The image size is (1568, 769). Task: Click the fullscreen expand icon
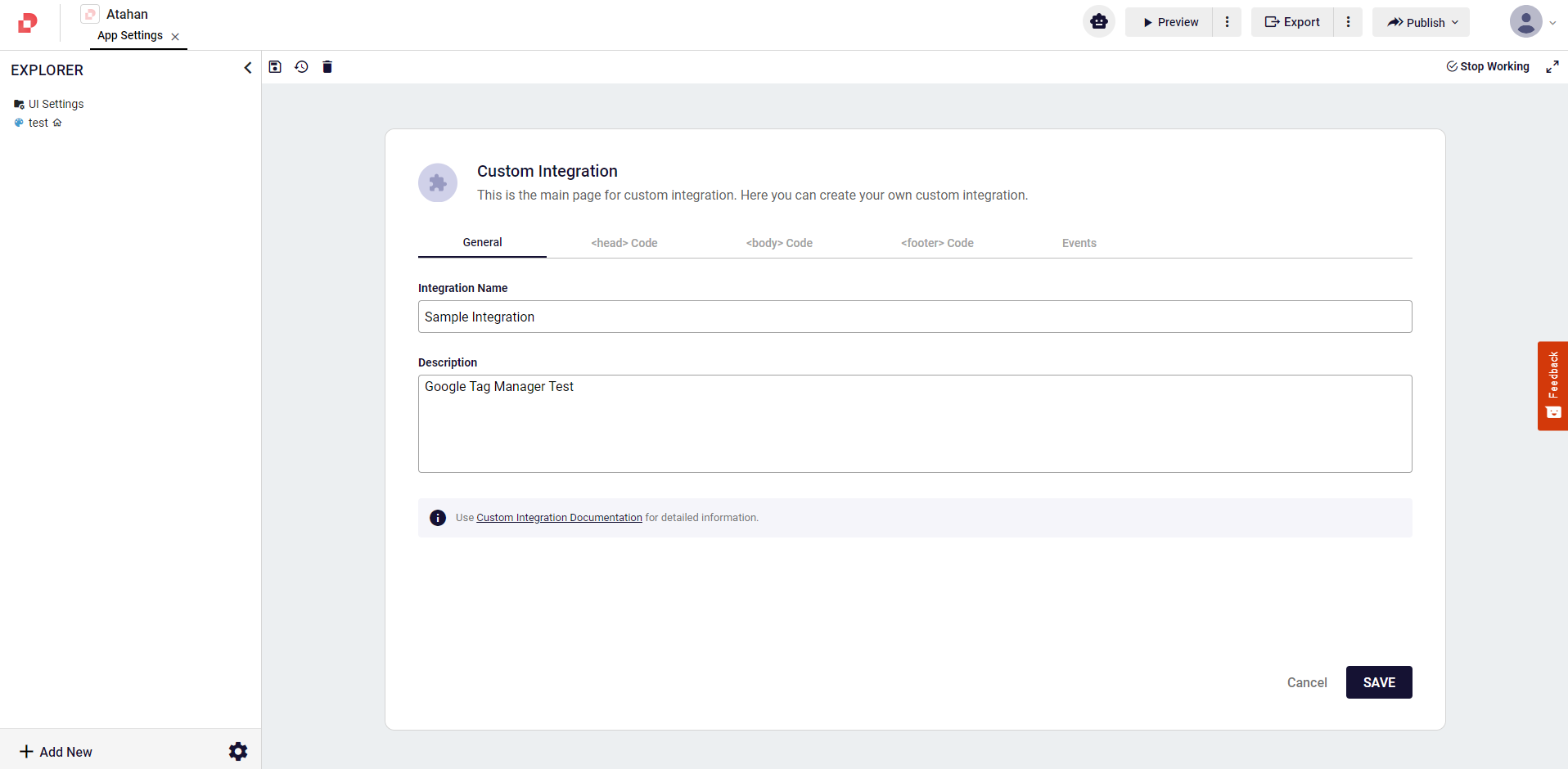[1552, 67]
